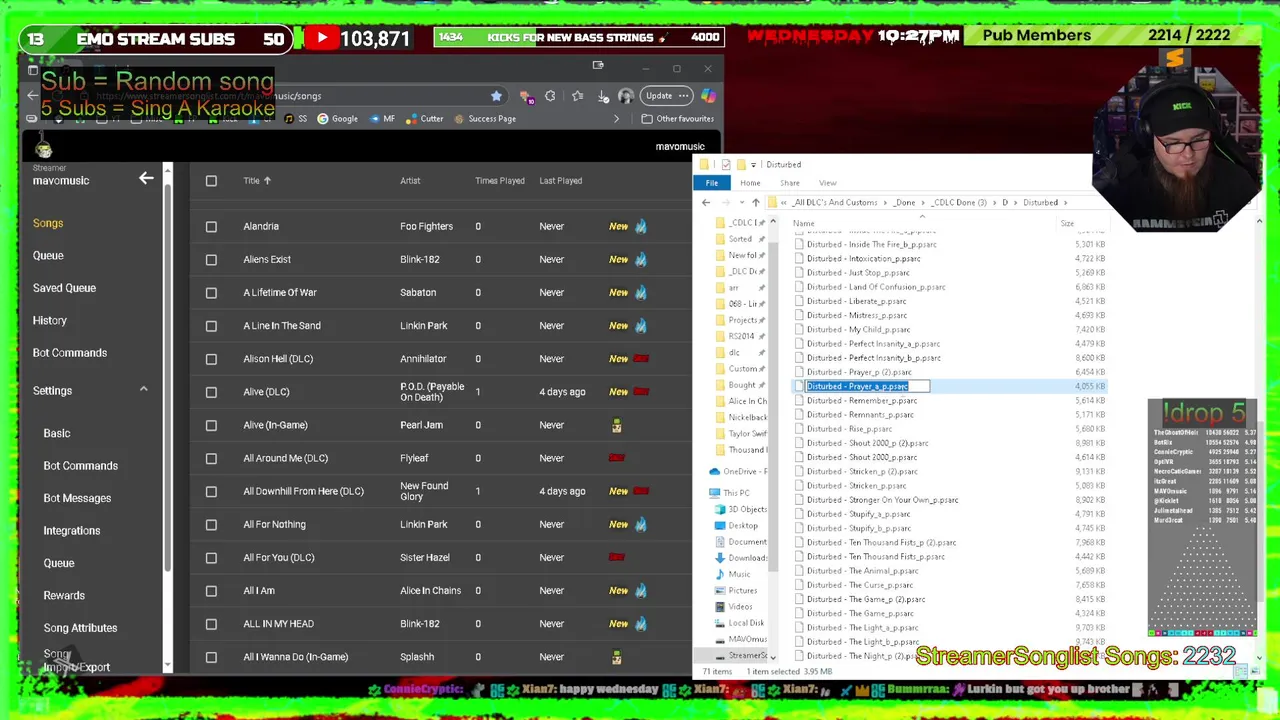Image resolution: width=1280 pixels, height=720 pixels.
Task: Sort by Title column header
Action: 257,181
